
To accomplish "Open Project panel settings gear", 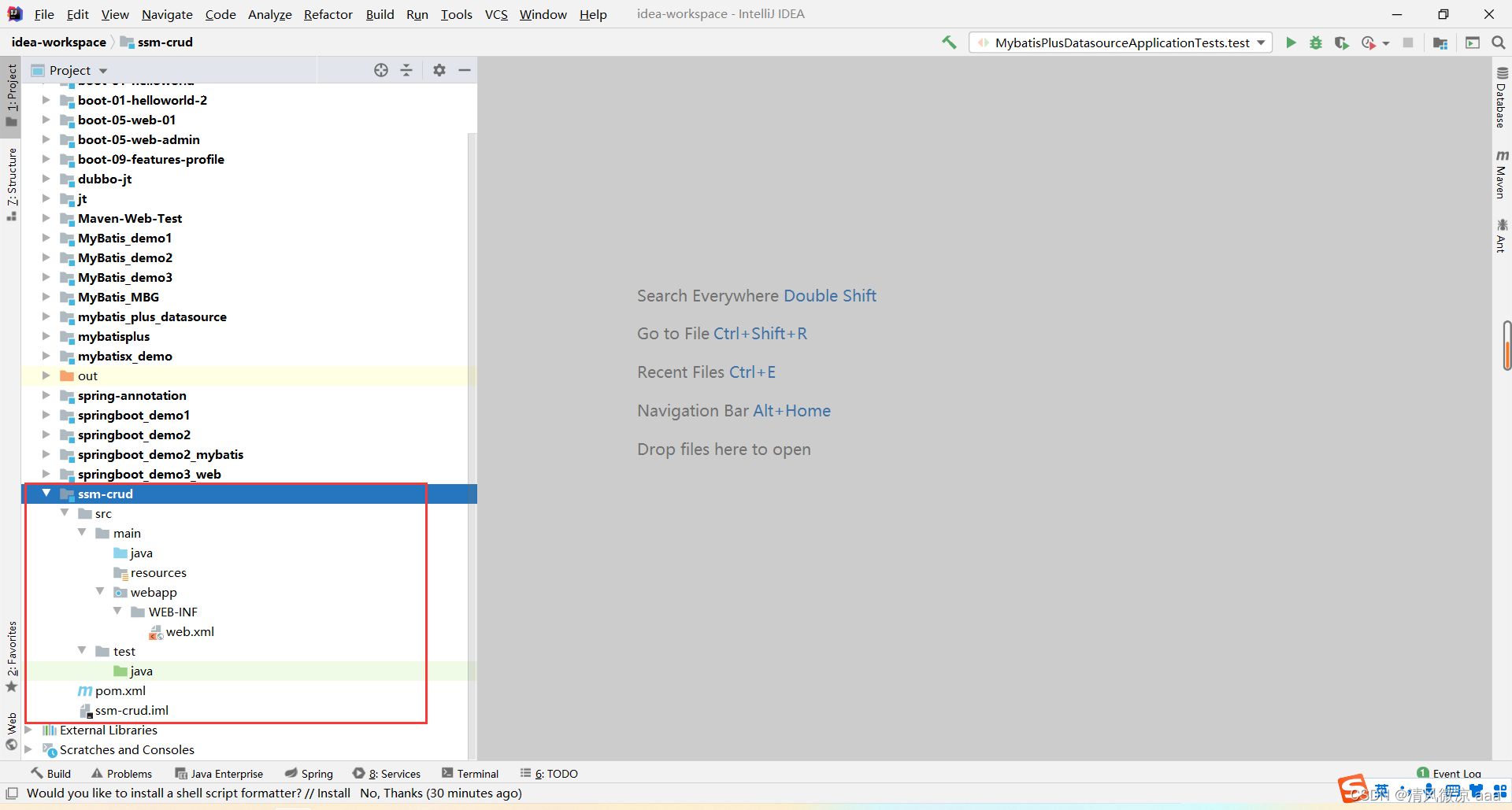I will click(439, 70).
